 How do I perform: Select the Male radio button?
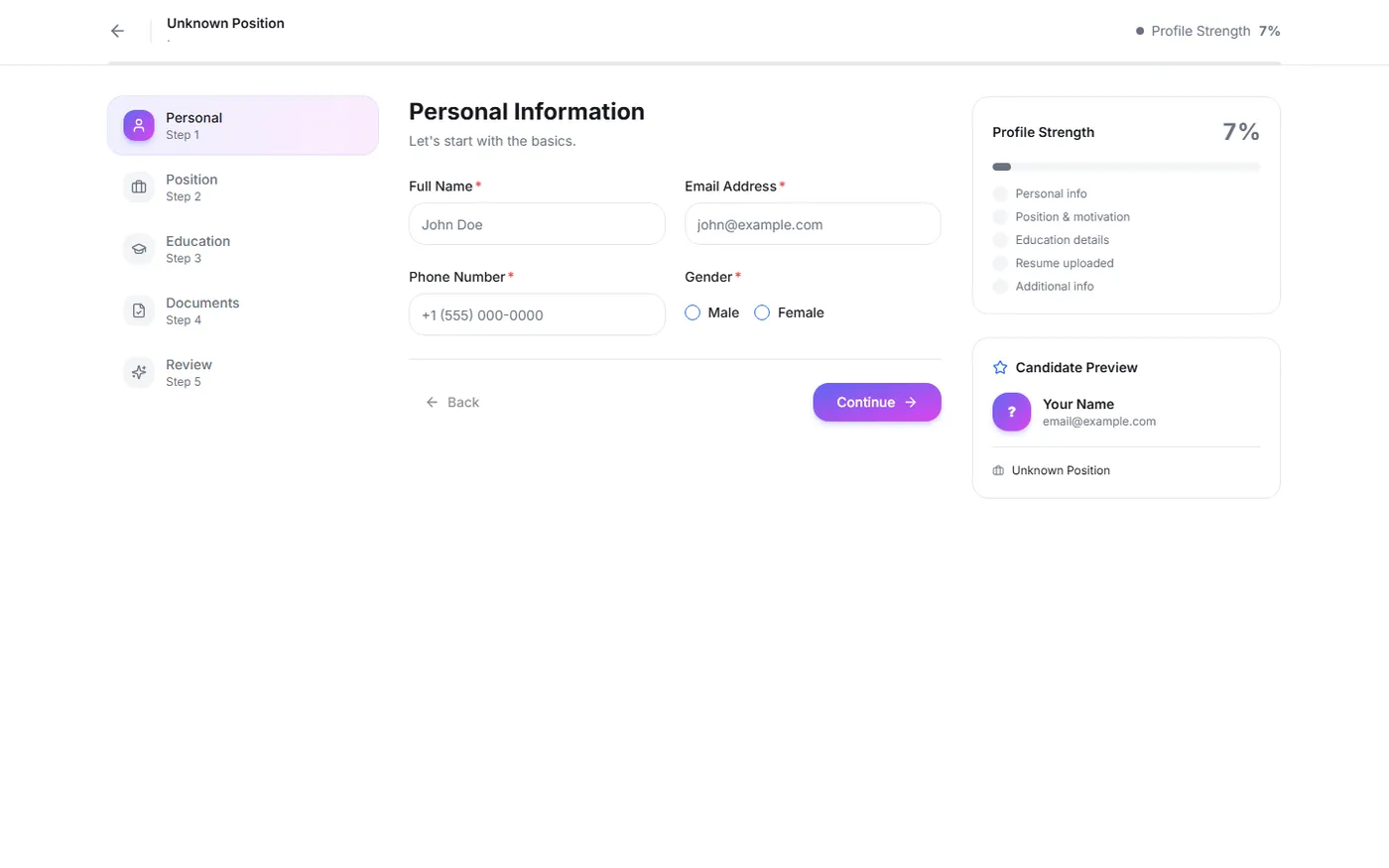[x=693, y=312]
